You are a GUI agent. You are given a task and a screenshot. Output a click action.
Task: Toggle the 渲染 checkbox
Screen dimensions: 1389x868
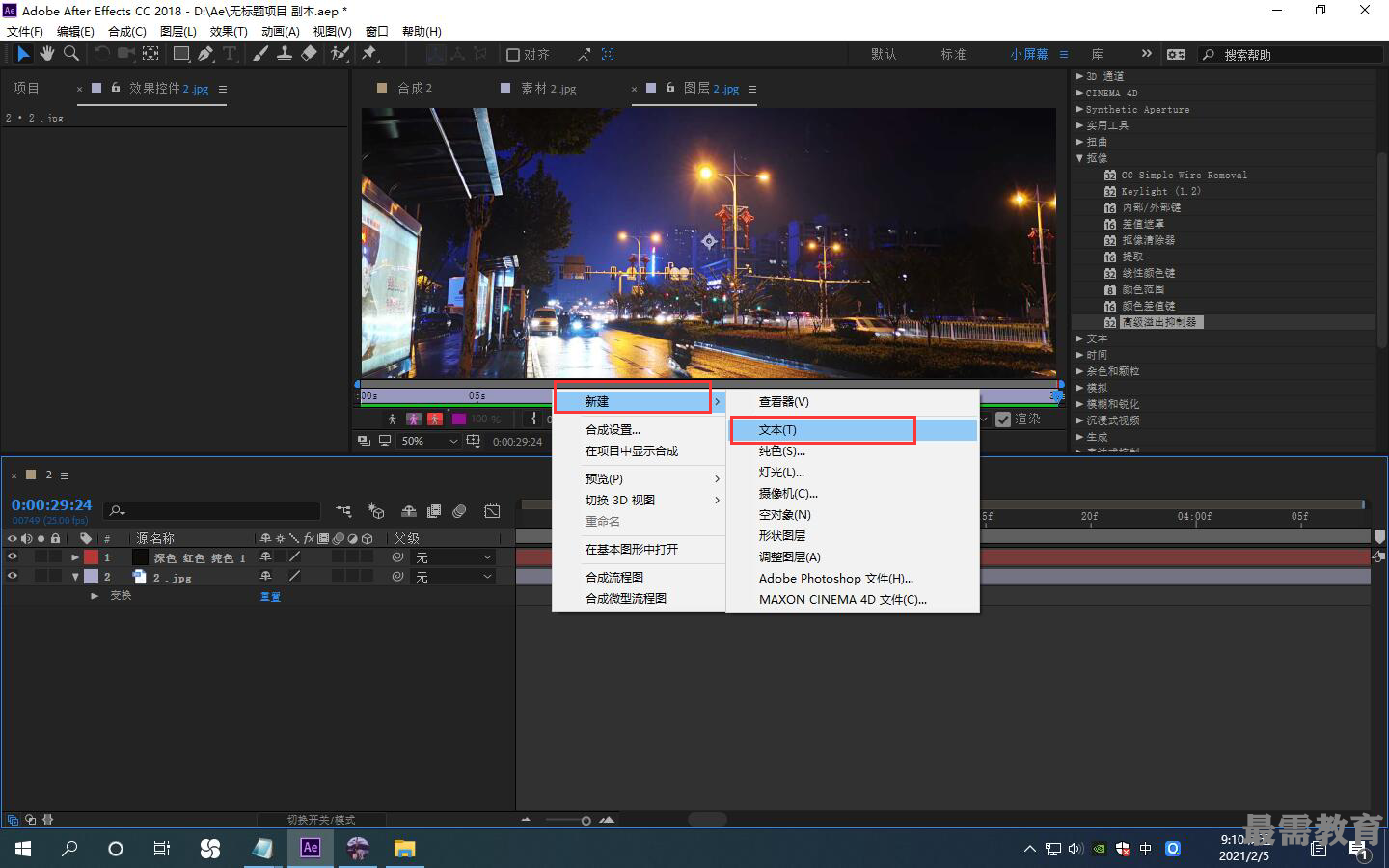point(1003,420)
